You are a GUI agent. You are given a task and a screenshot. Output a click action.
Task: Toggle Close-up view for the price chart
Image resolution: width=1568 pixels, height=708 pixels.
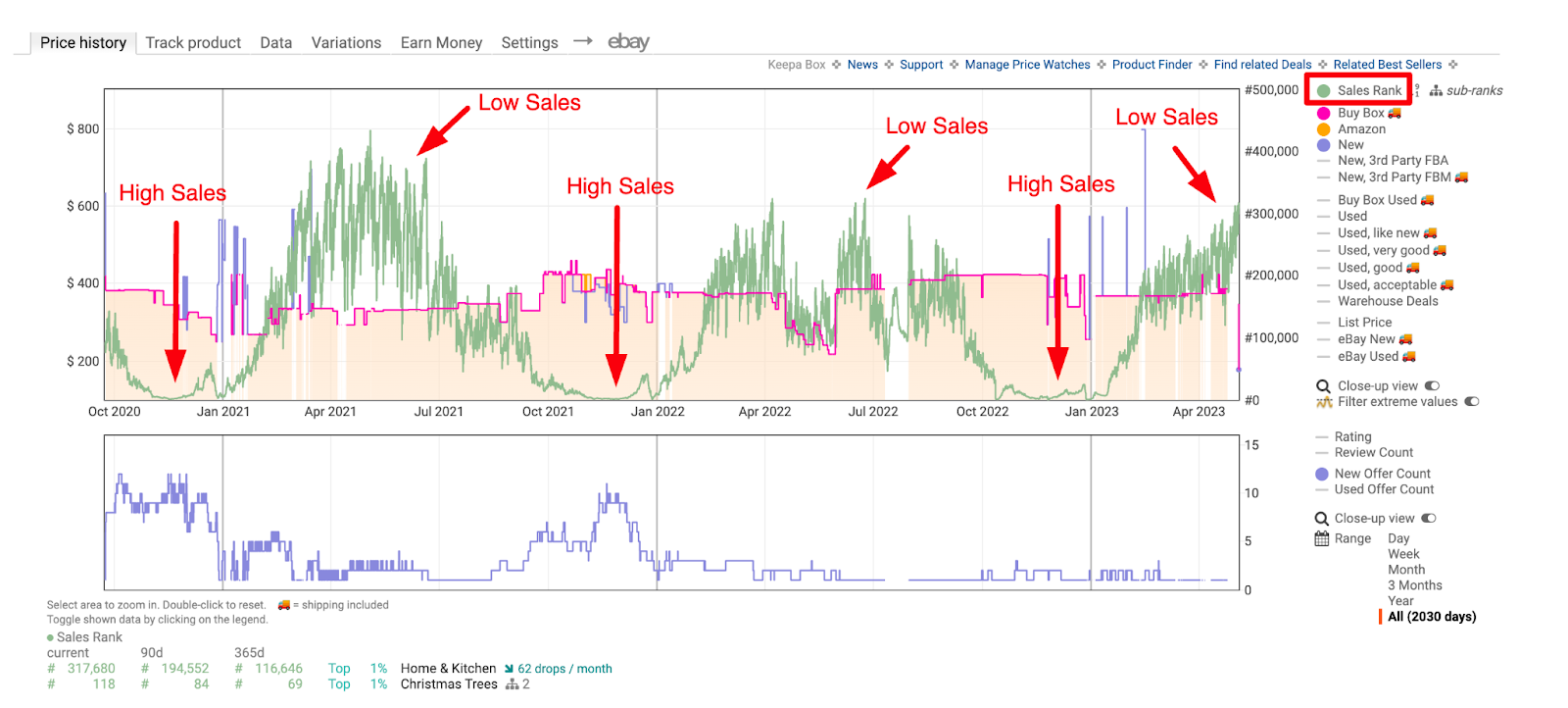pos(1432,386)
